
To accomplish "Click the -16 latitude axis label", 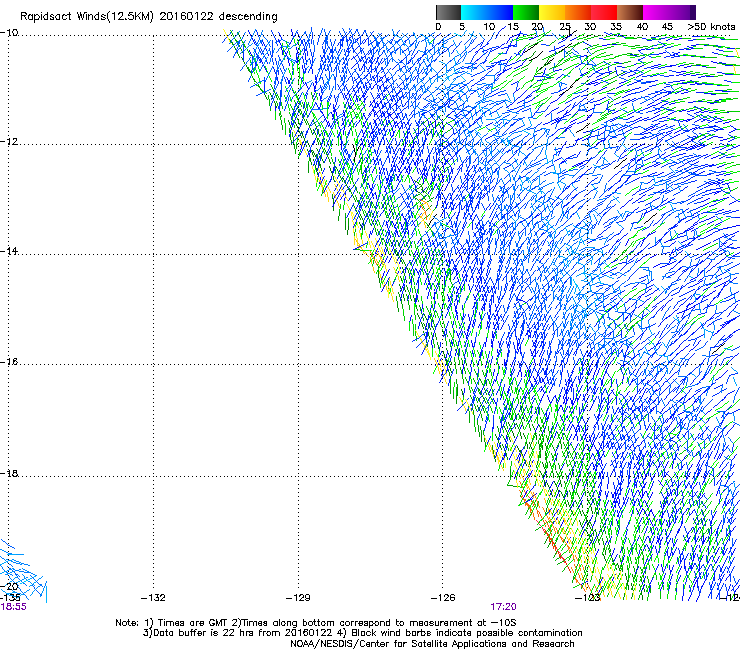I will point(9,362).
